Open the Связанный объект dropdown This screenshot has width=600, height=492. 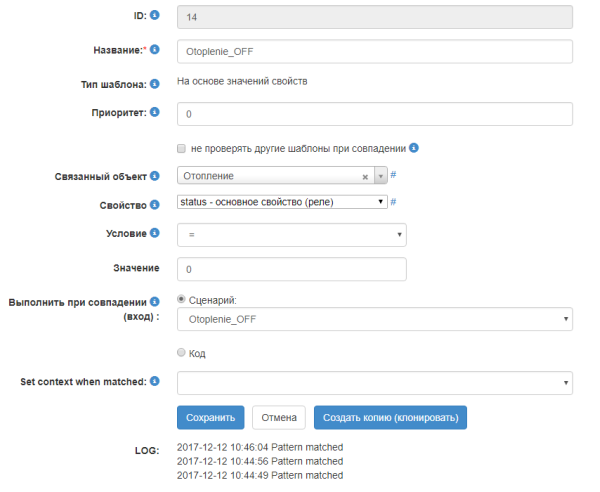(x=380, y=176)
